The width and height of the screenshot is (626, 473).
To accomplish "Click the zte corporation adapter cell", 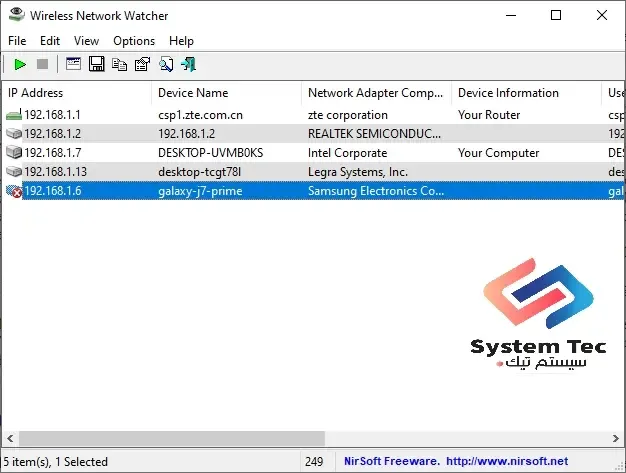I will (348, 115).
